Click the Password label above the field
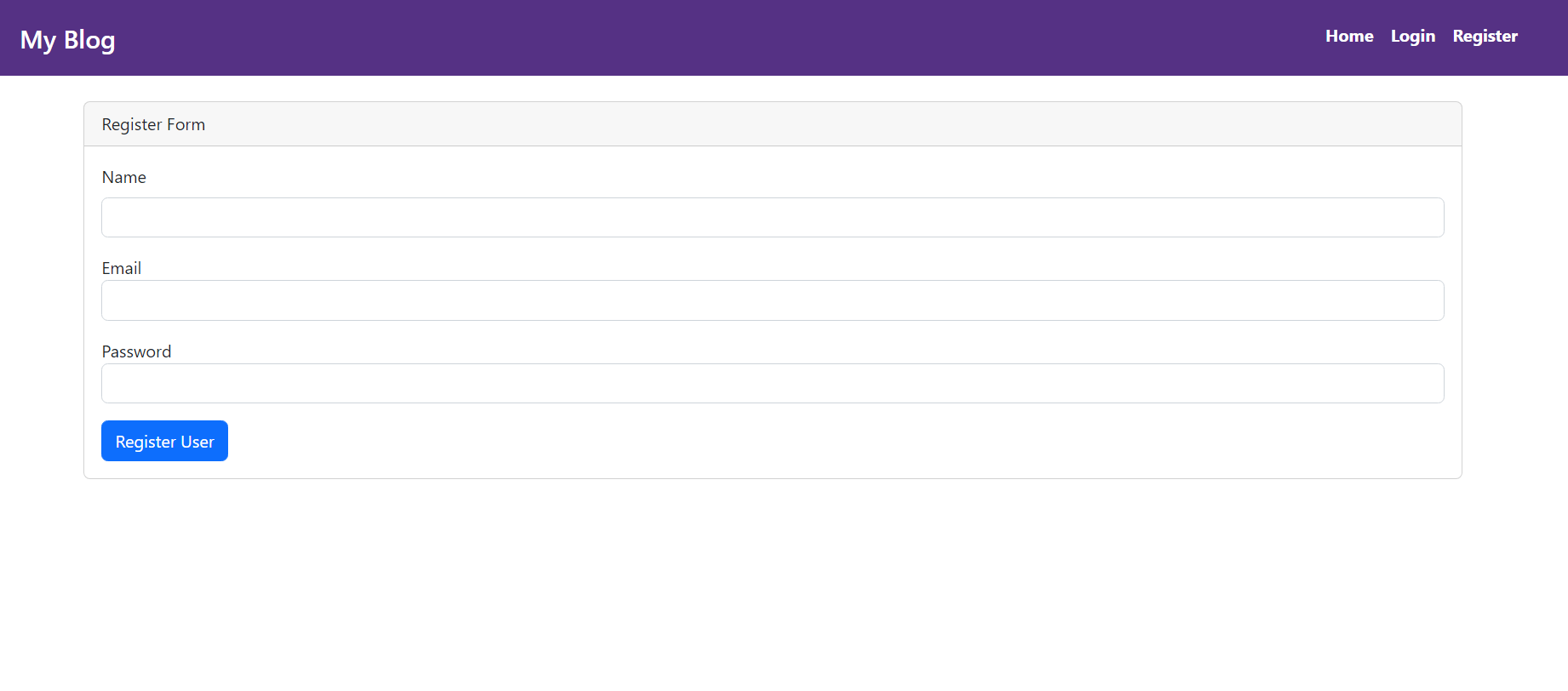 136,351
